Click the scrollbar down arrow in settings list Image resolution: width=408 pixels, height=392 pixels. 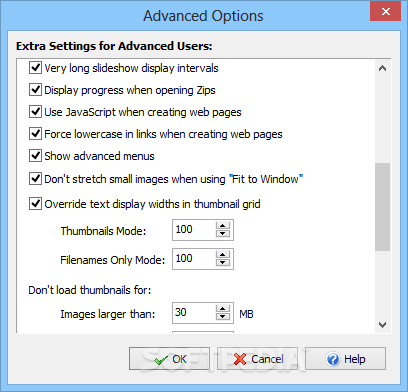point(382,324)
